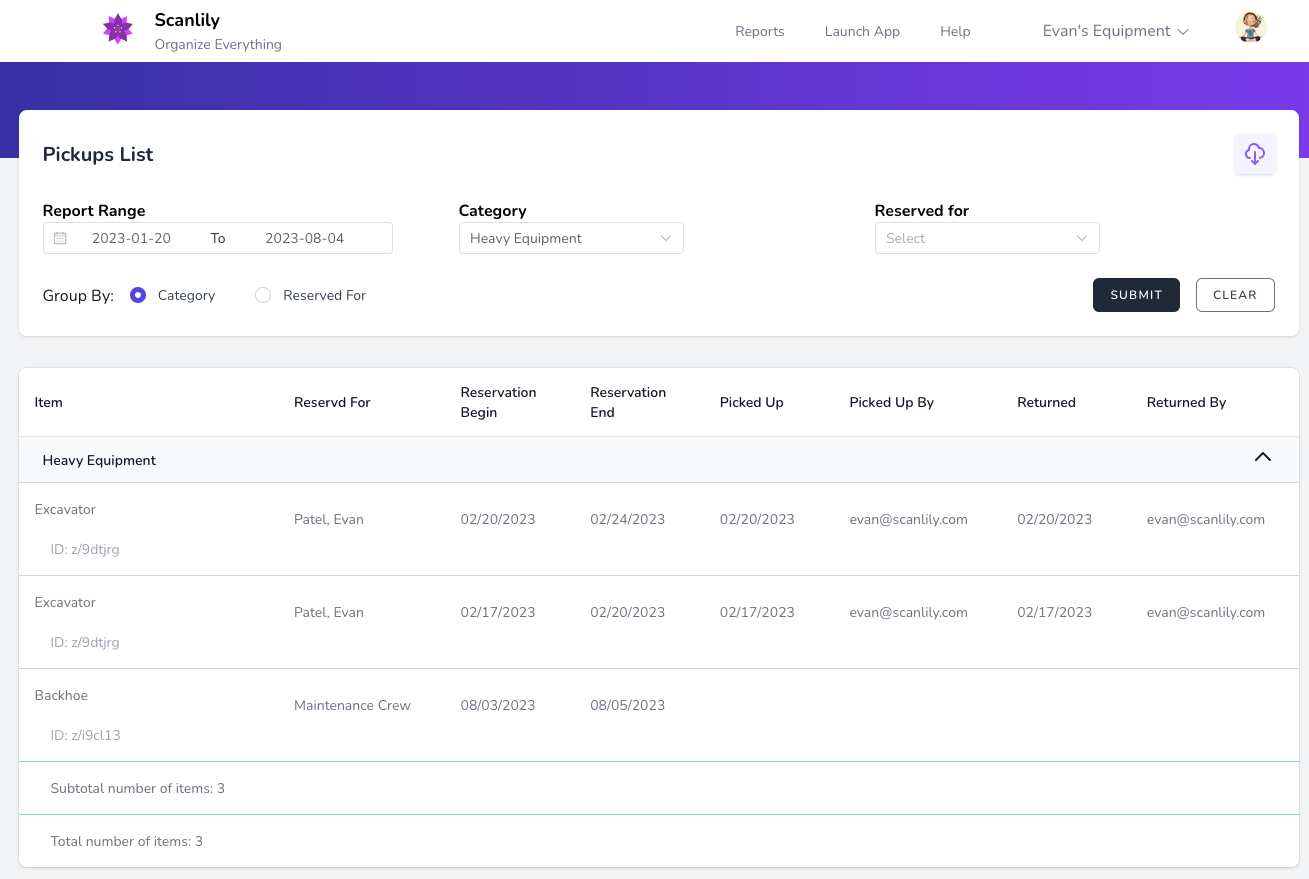Collapse the Heavy Equipment group chevron
The image size is (1309, 879).
coord(1262,458)
